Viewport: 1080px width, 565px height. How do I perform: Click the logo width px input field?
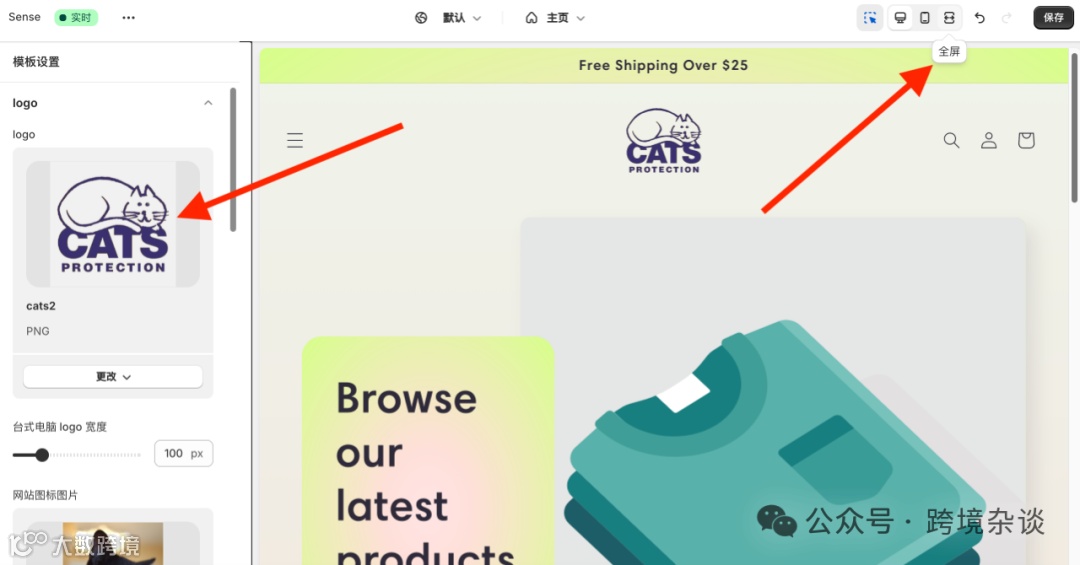pyautogui.click(x=183, y=453)
